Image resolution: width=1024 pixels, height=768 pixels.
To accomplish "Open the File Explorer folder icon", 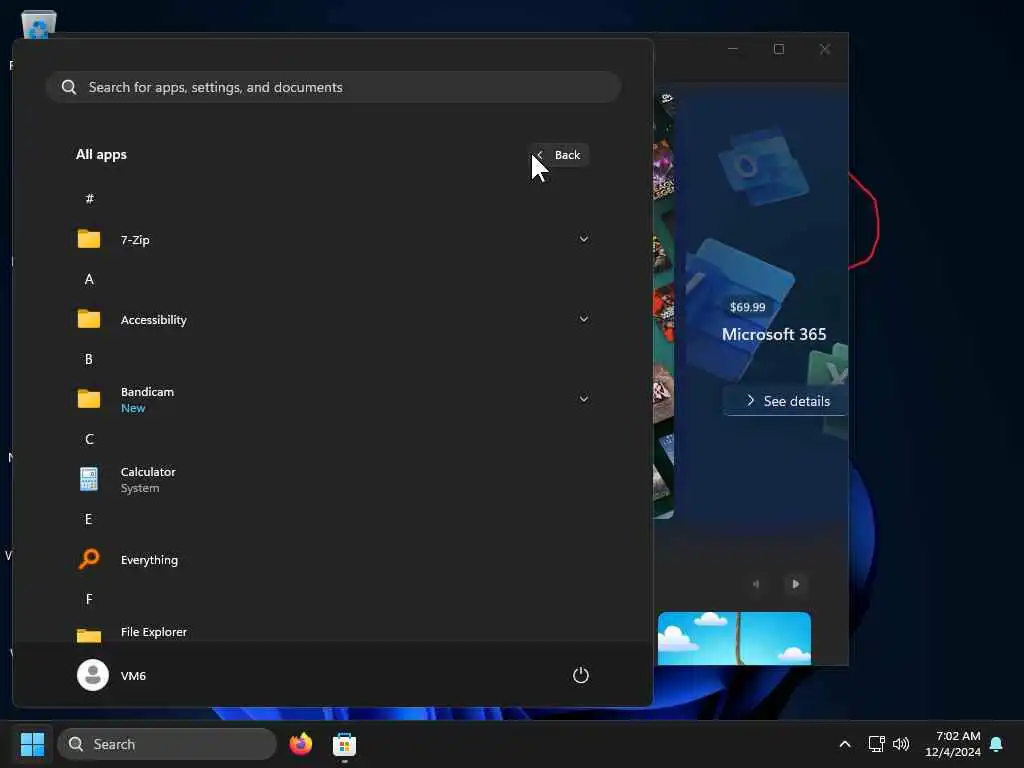I will pos(89,634).
